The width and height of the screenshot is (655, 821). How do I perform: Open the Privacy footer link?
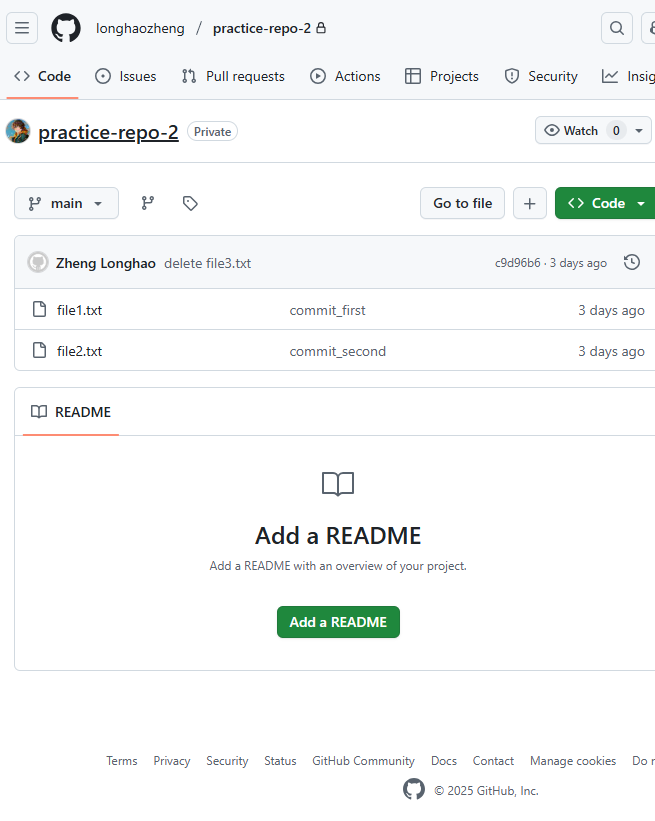point(172,761)
